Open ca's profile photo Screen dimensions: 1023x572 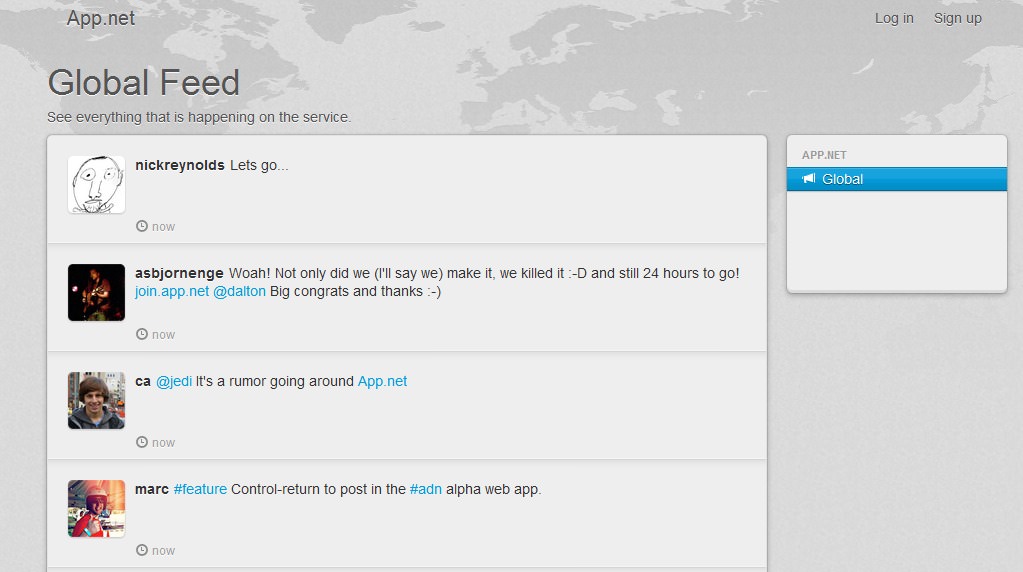[97, 400]
